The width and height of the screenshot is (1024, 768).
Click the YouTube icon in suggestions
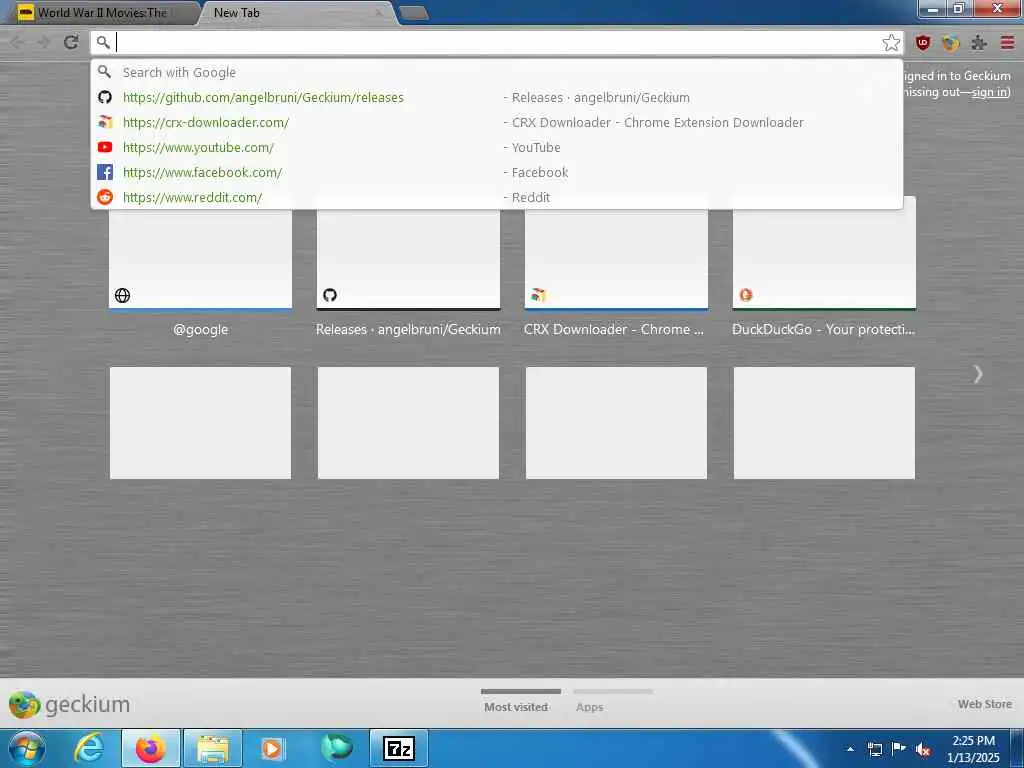pyautogui.click(x=104, y=147)
